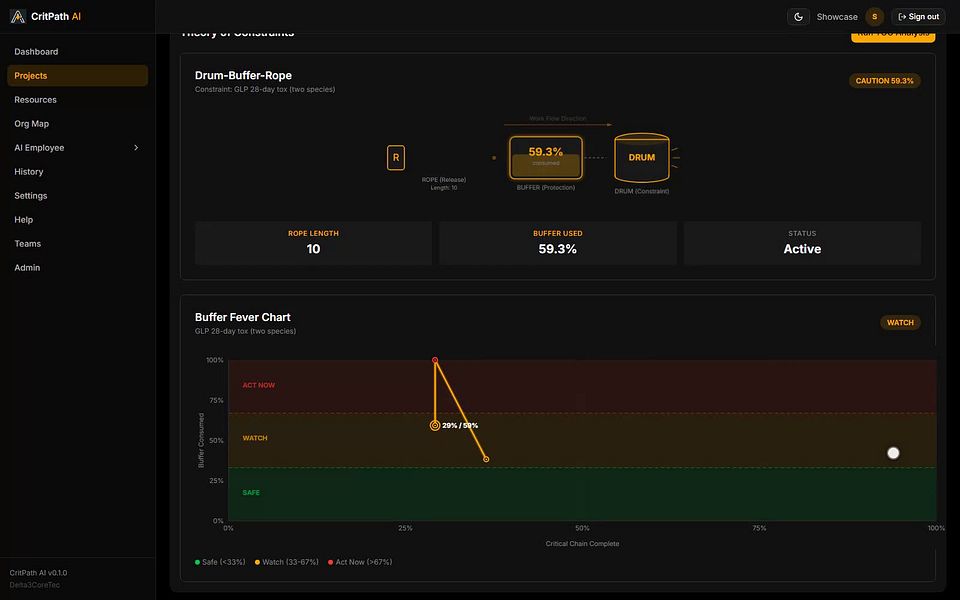
Task: Click the Buffer Fever Chart heading
Action: click(x=242, y=317)
